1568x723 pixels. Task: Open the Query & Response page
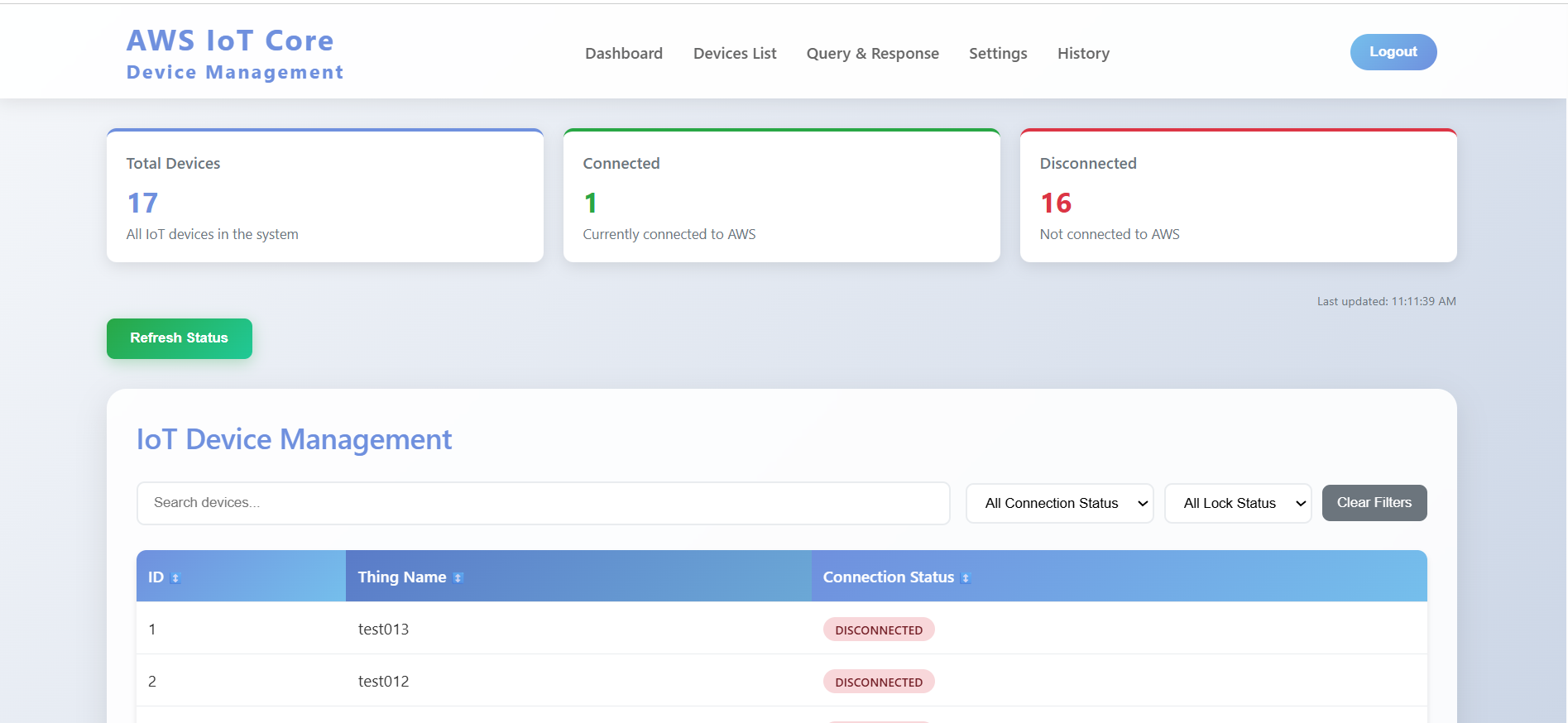point(872,54)
